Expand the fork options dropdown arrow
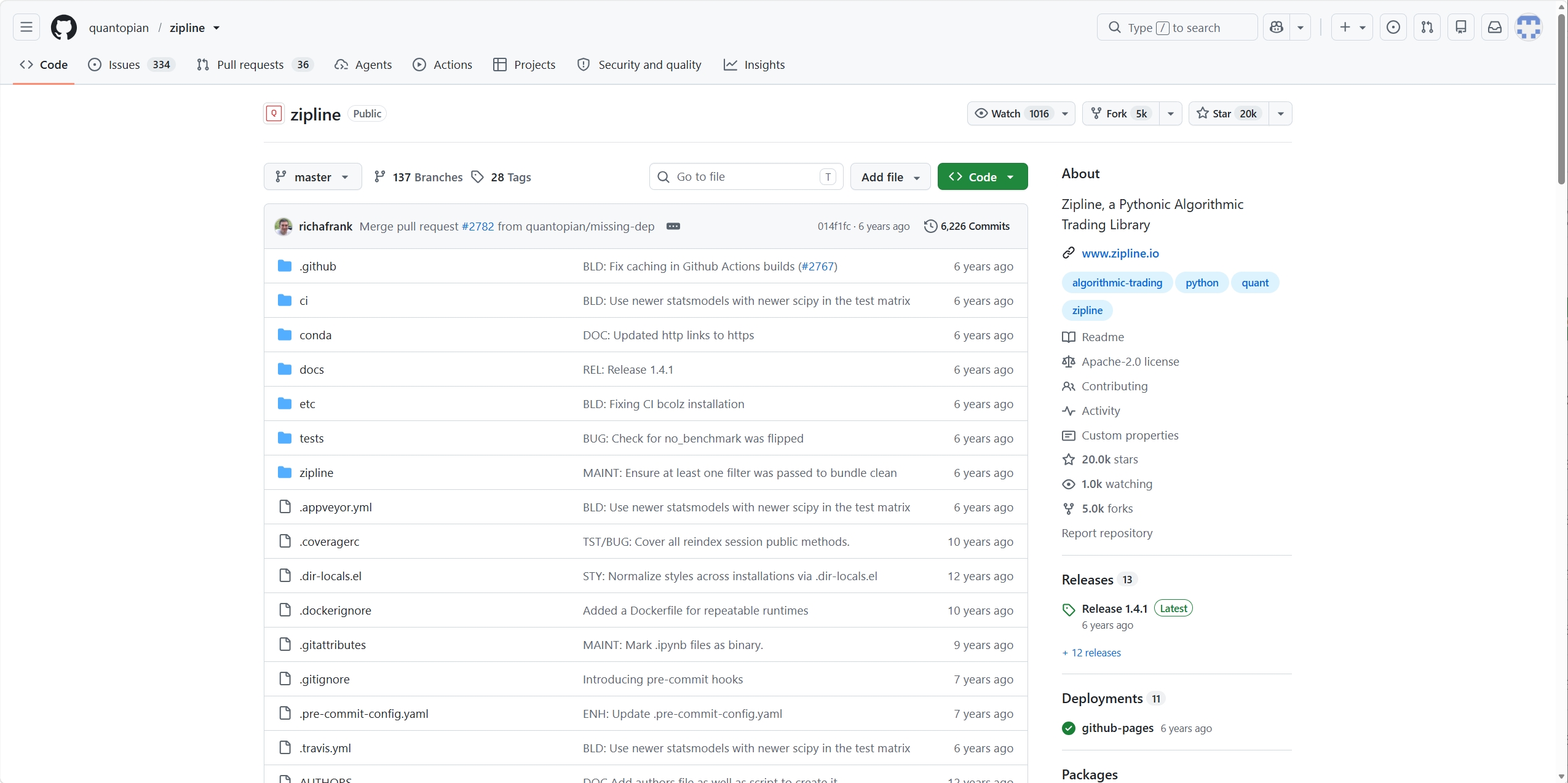This screenshot has width=1568, height=783. click(1170, 114)
